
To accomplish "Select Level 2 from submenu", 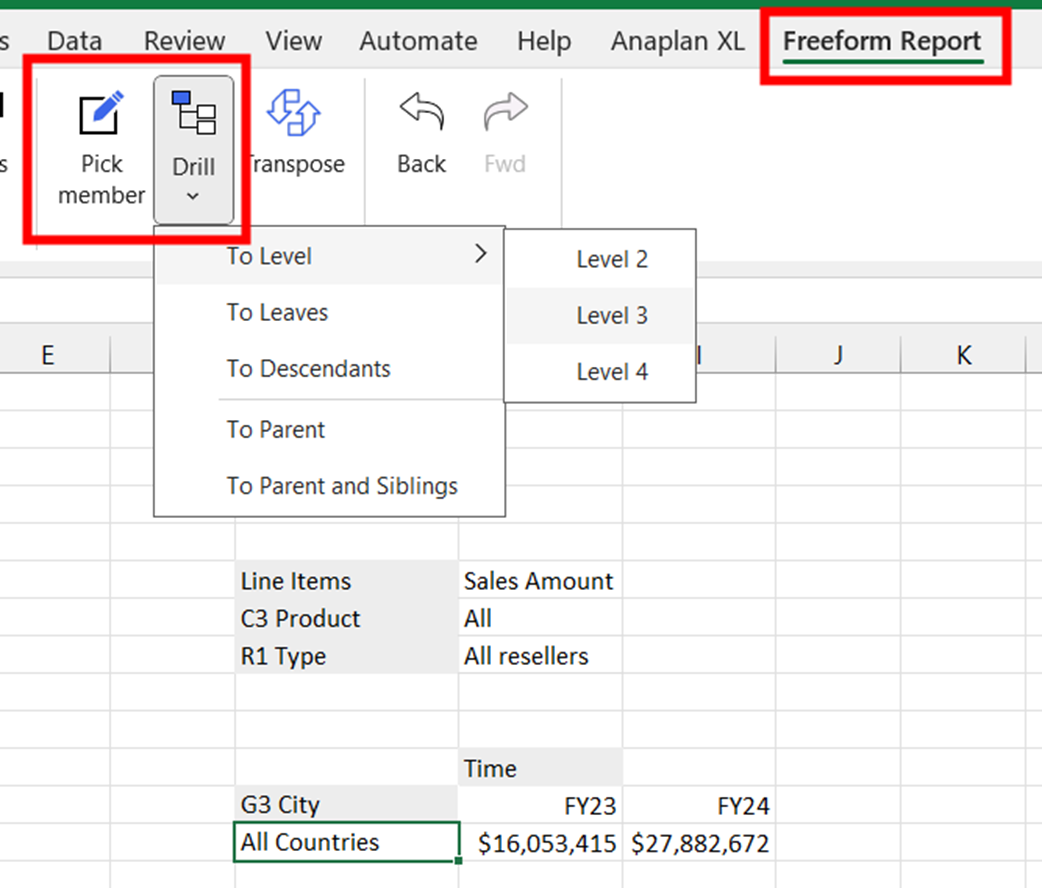I will tap(611, 260).
